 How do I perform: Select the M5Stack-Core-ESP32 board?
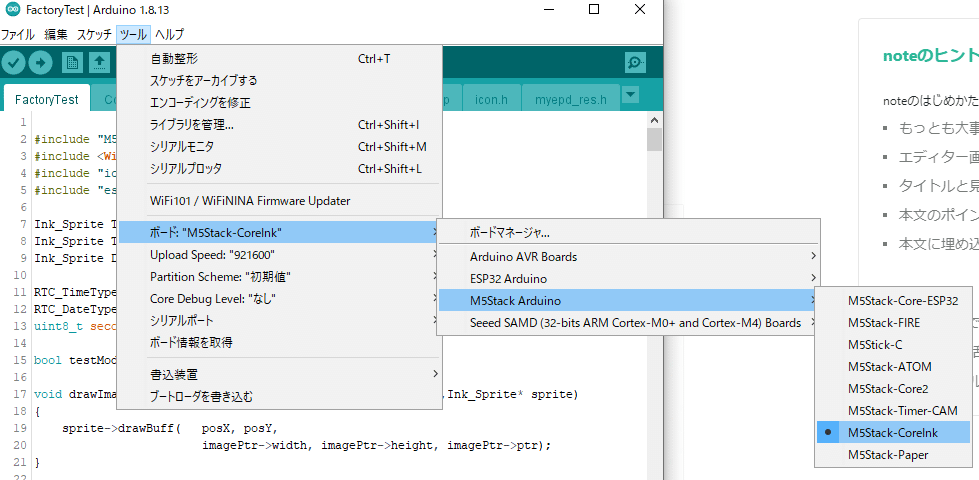[893, 300]
